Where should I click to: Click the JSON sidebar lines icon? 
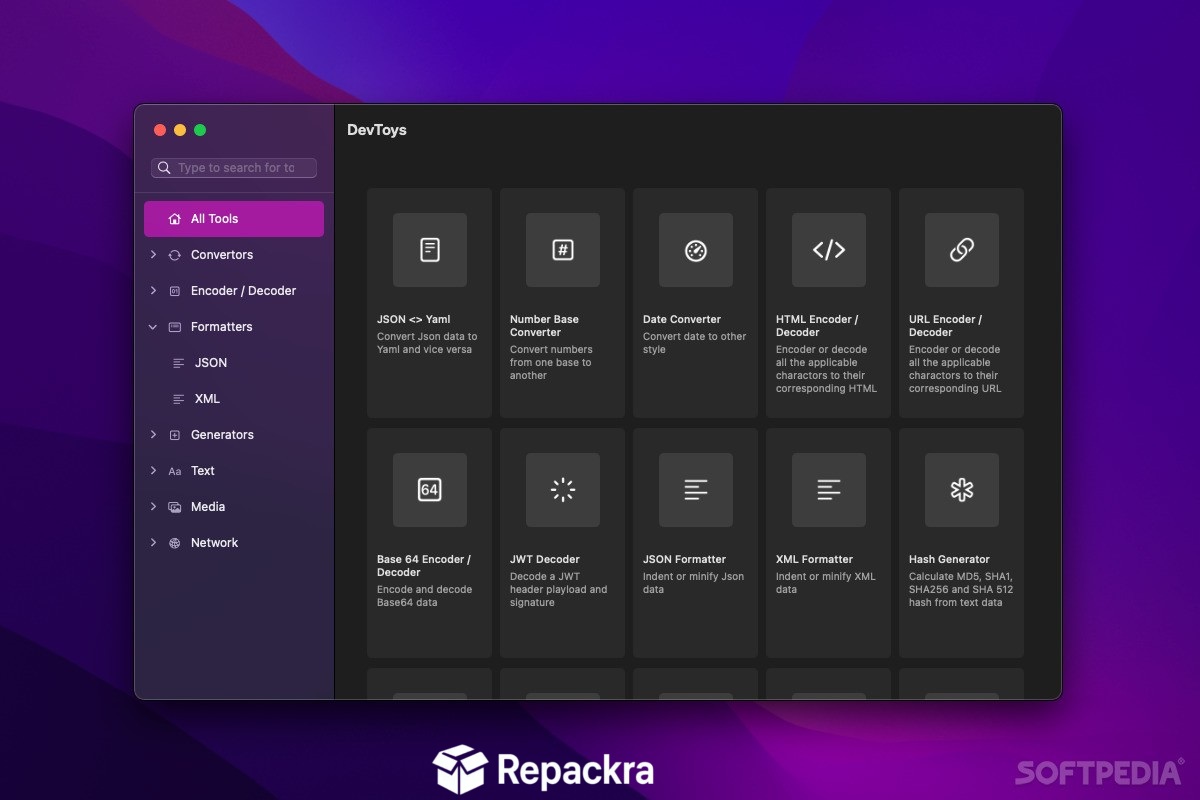[x=179, y=363]
